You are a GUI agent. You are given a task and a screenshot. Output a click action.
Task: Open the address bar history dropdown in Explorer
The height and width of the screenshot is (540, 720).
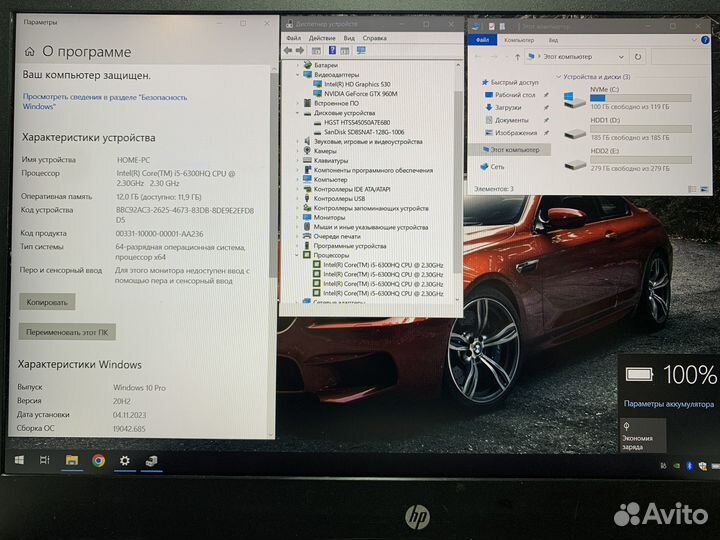621,57
